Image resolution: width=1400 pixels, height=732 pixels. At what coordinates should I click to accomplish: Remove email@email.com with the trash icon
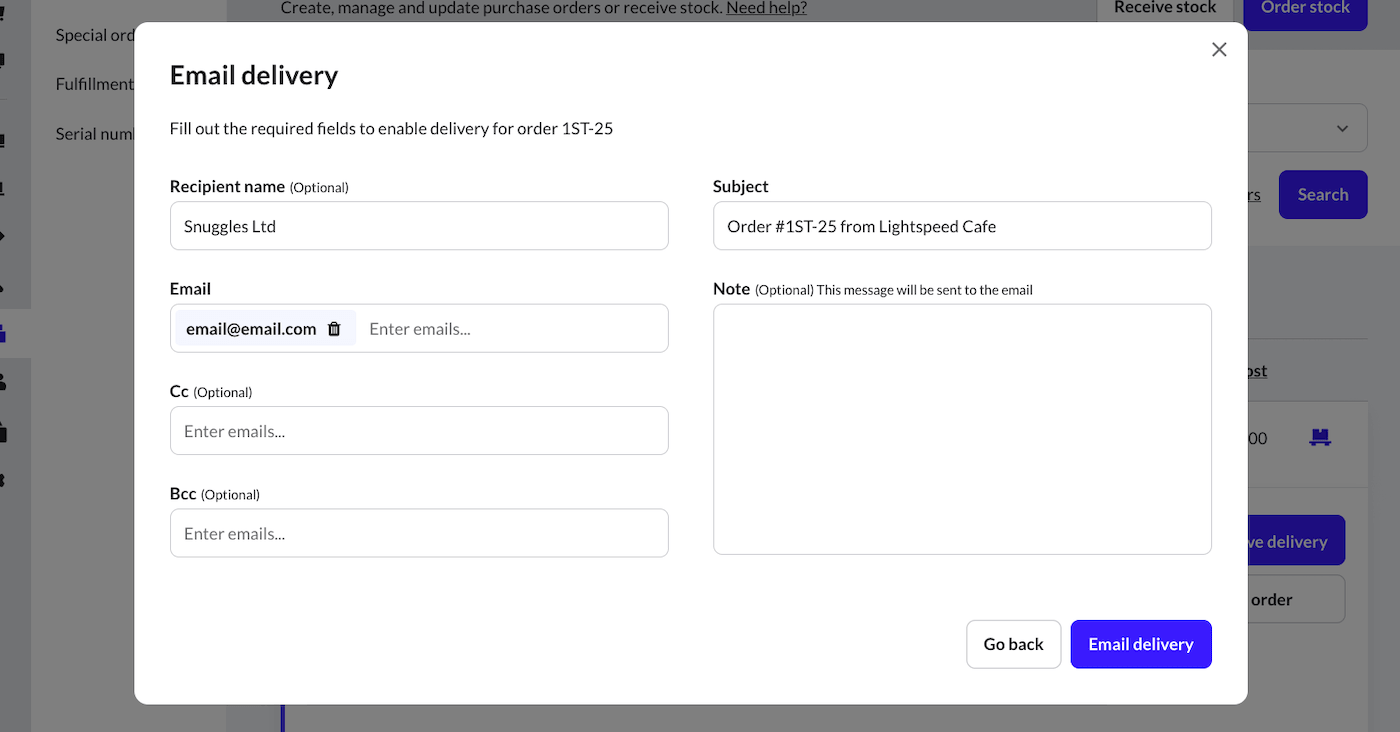click(334, 329)
